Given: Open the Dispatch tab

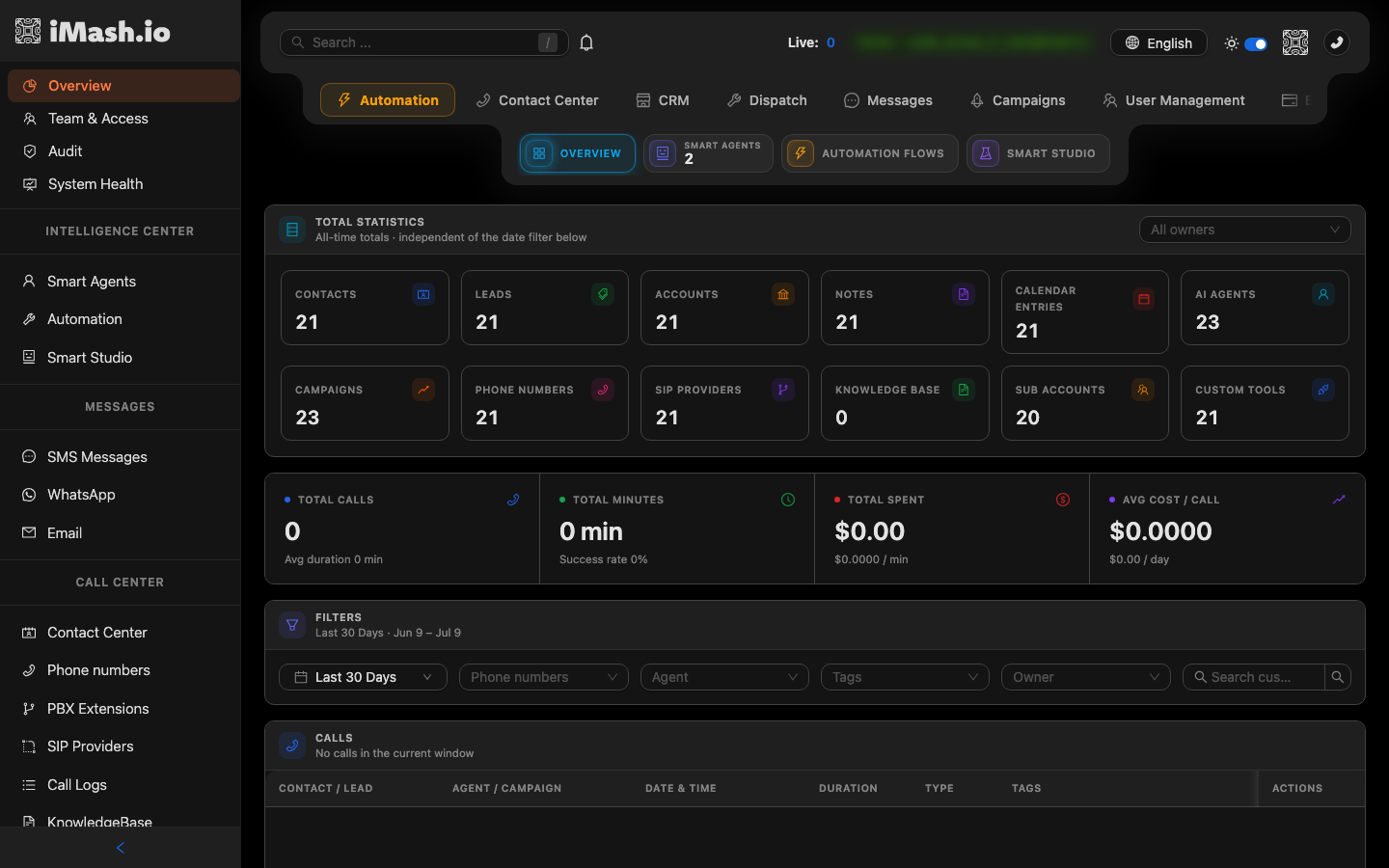Looking at the screenshot, I should coord(767,100).
